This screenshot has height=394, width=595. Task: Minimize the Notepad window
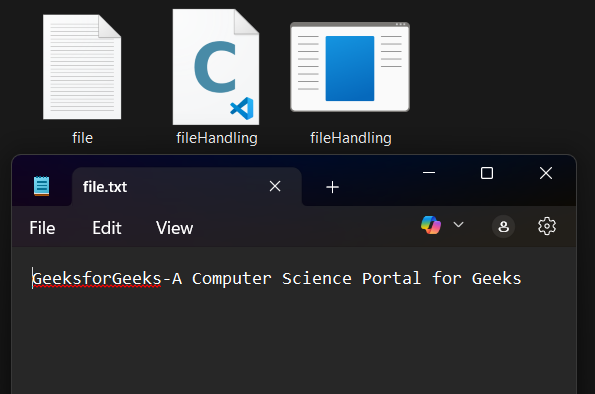coord(429,173)
